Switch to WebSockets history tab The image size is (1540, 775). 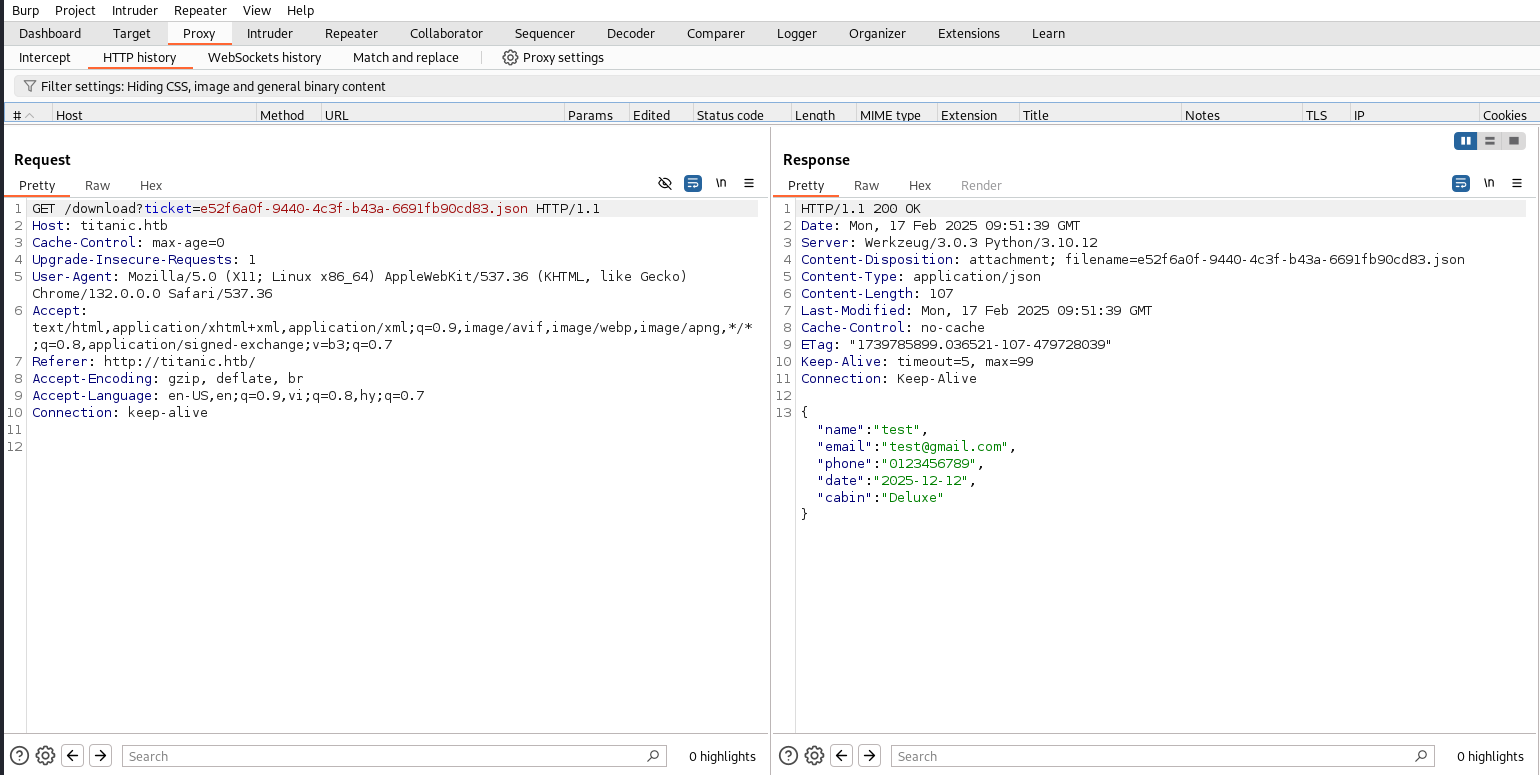click(264, 58)
